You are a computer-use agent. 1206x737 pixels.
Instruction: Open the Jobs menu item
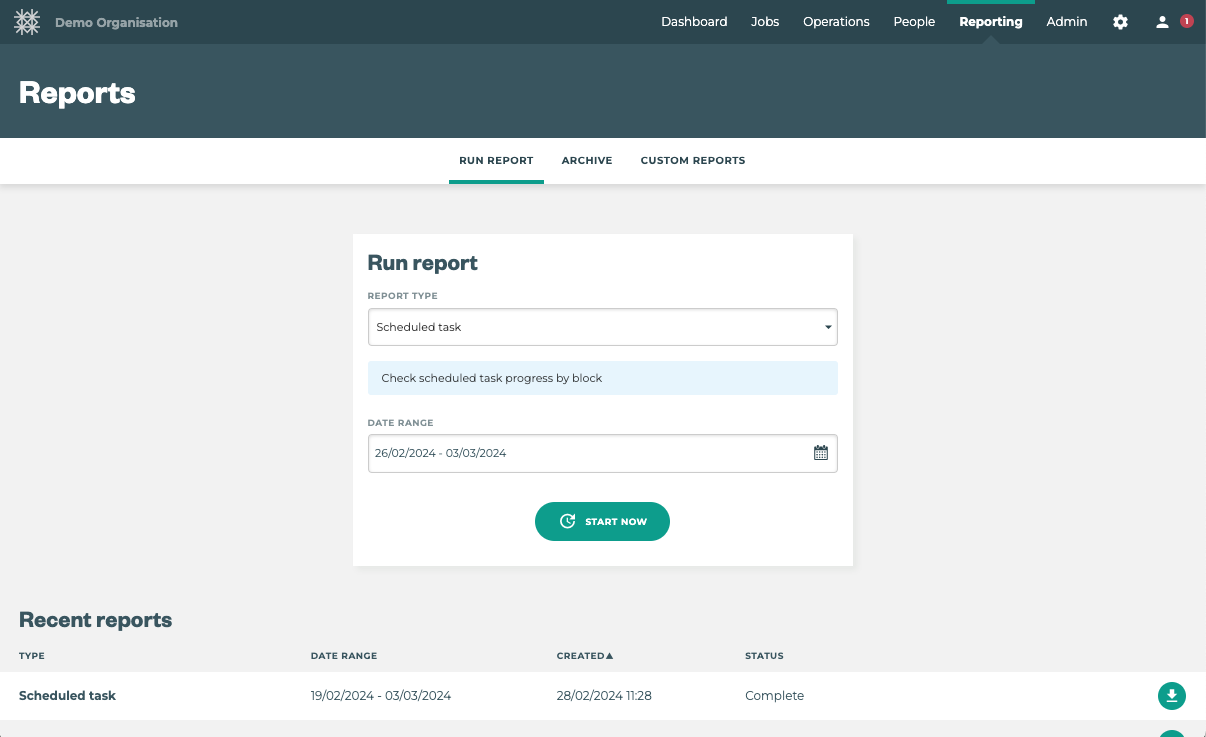point(765,22)
